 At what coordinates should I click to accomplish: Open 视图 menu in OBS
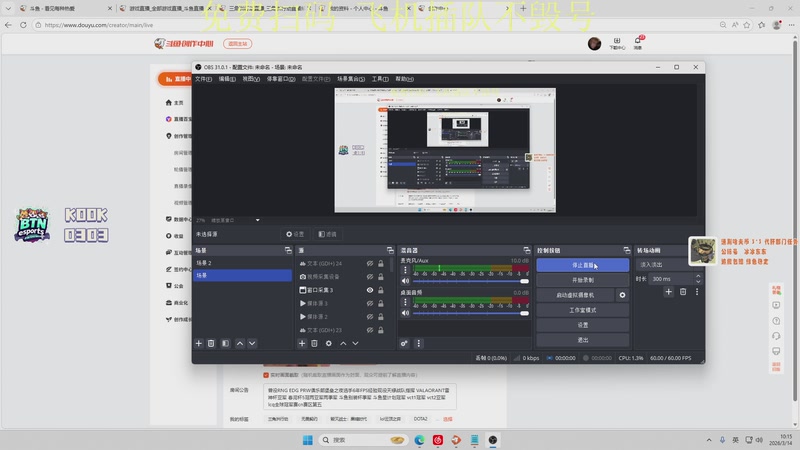(x=251, y=79)
